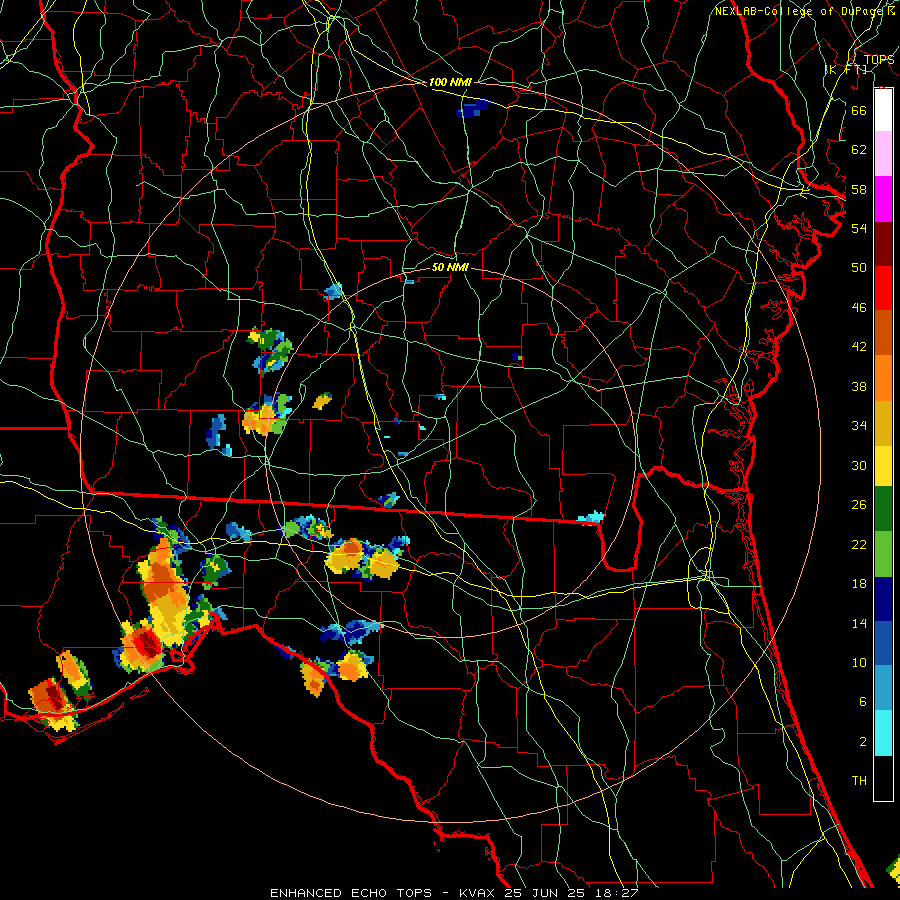Click the '46' legend value
This screenshot has width=900, height=900.
[859, 308]
